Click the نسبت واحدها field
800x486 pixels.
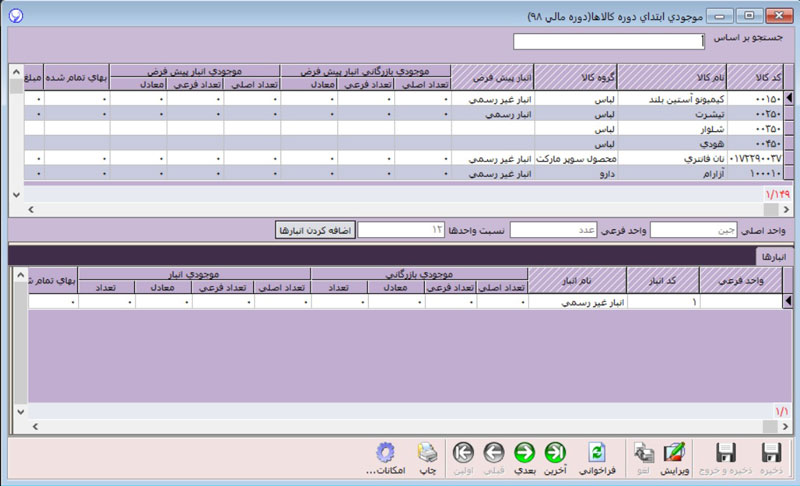400,230
